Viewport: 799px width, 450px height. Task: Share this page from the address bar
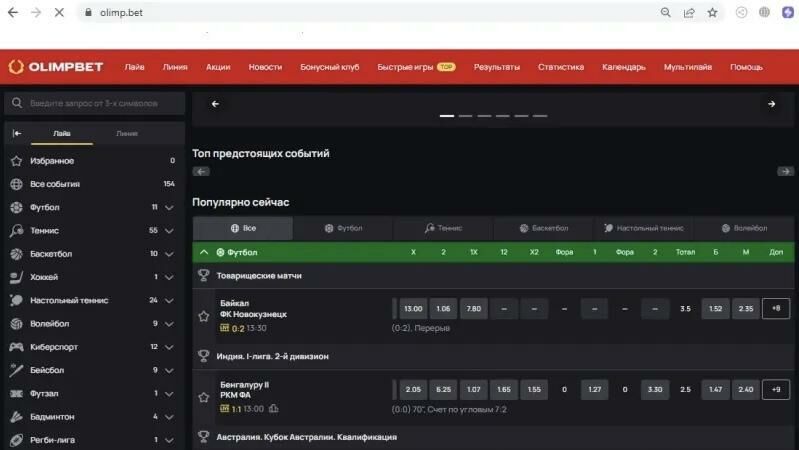(x=689, y=13)
